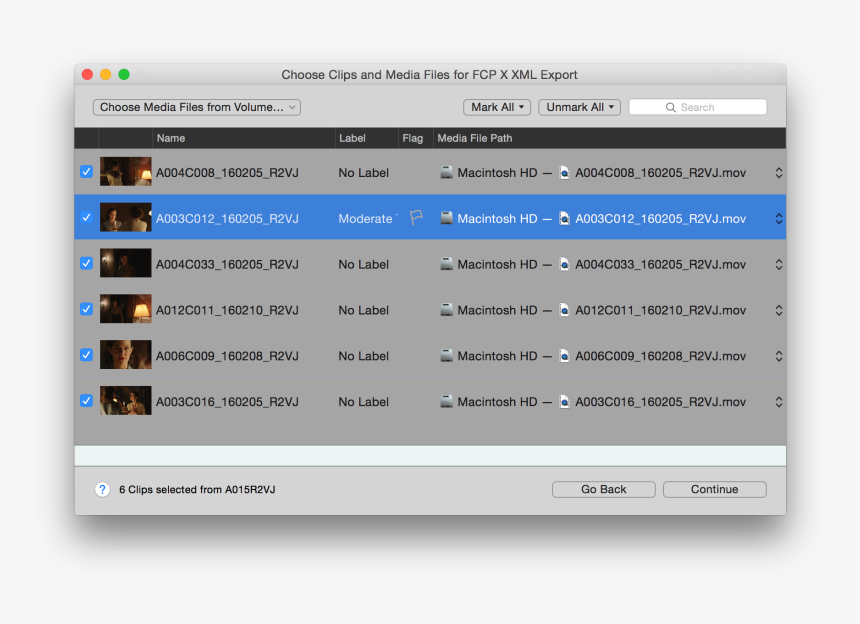Click the path stepper chevrons on the A004C008 row
Viewport: 860px width, 624px height.
(x=779, y=172)
